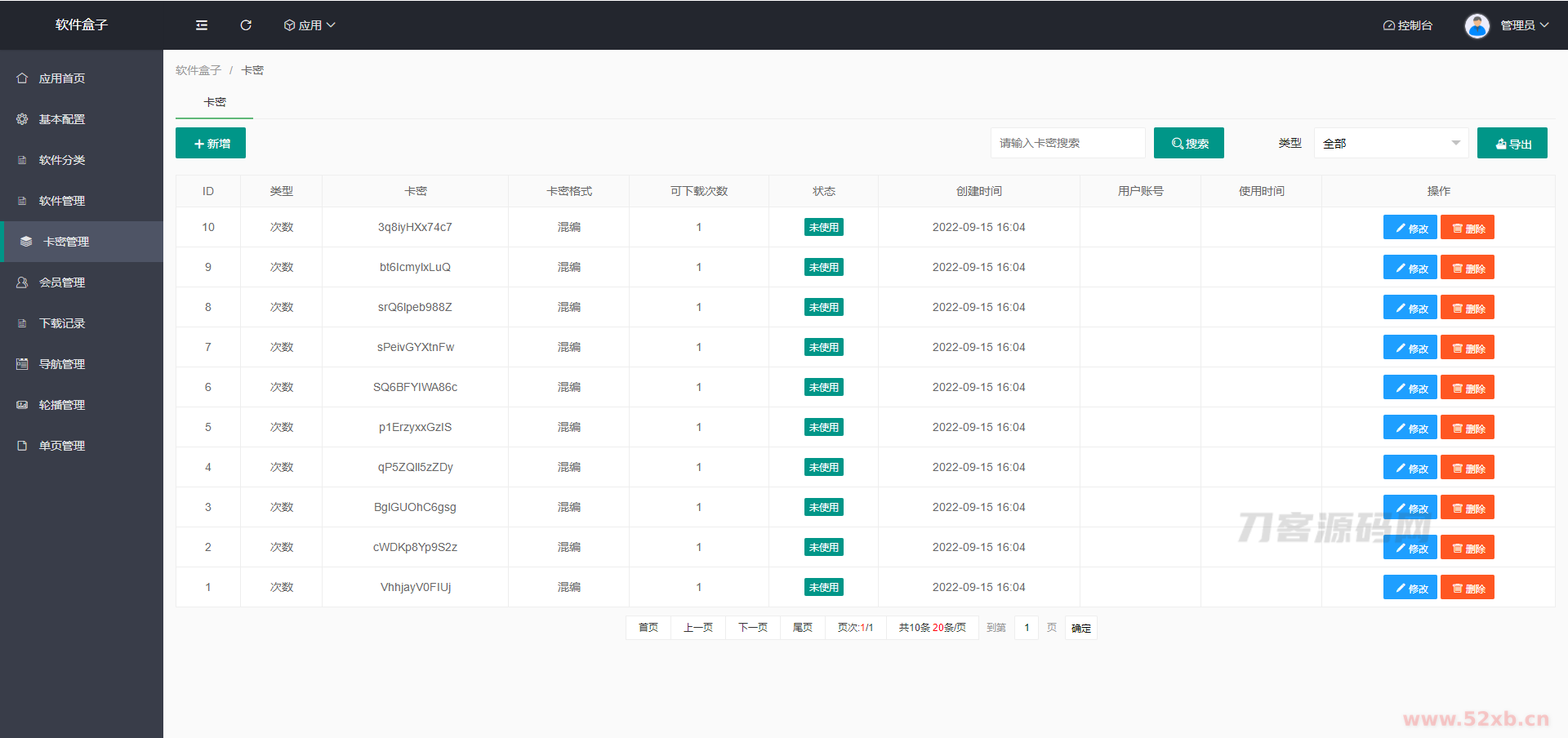Image resolution: width=1568 pixels, height=738 pixels.
Task: Open 基本配置 settings in sidebar
Action: [62, 119]
